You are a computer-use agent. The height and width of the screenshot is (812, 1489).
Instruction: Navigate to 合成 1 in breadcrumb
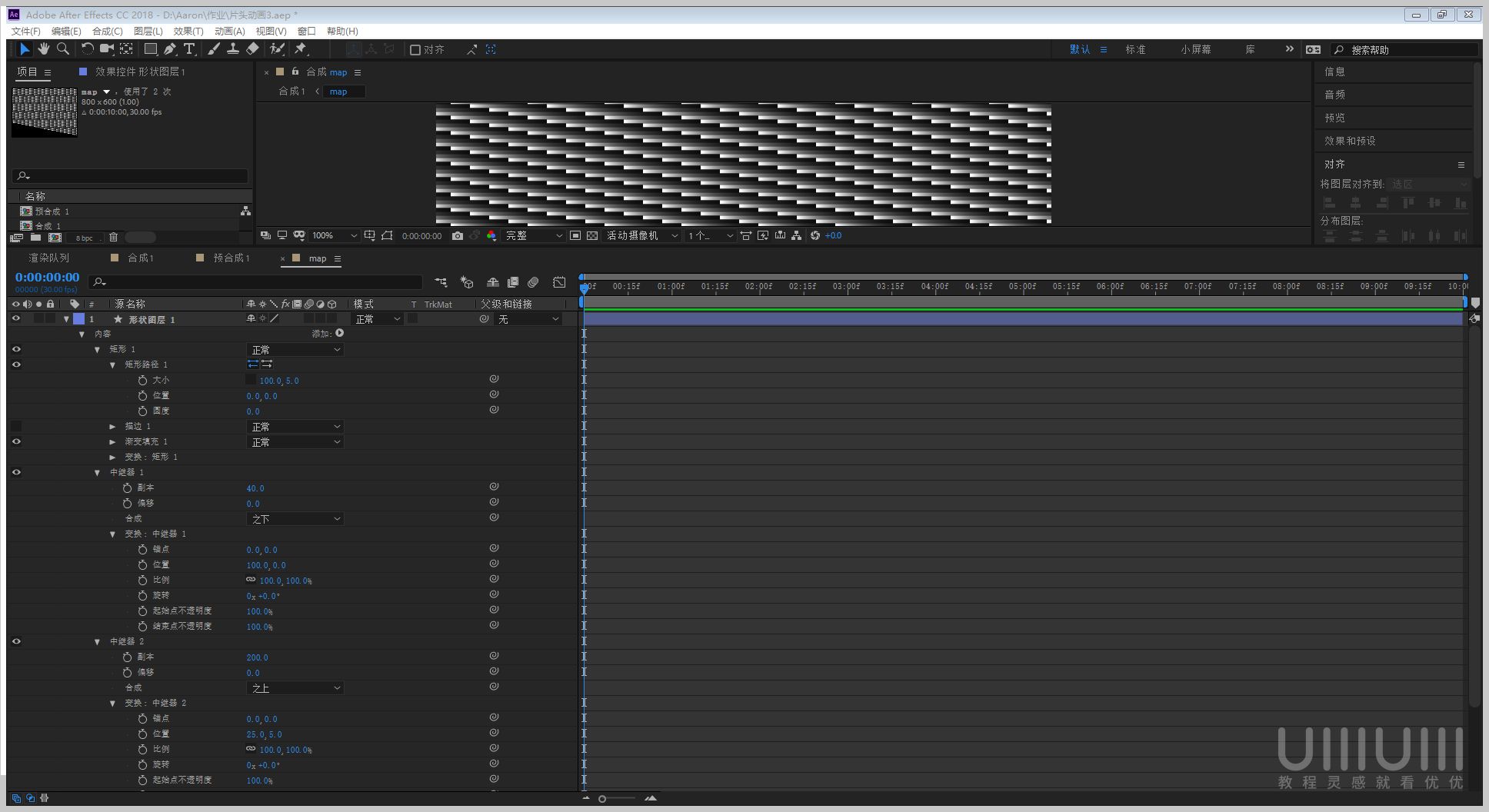click(x=291, y=91)
